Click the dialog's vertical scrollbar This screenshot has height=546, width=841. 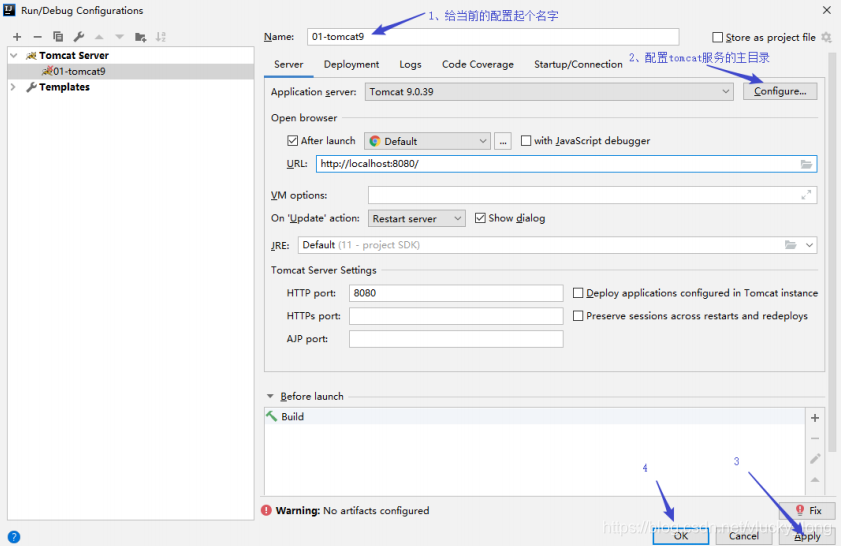[831, 252]
